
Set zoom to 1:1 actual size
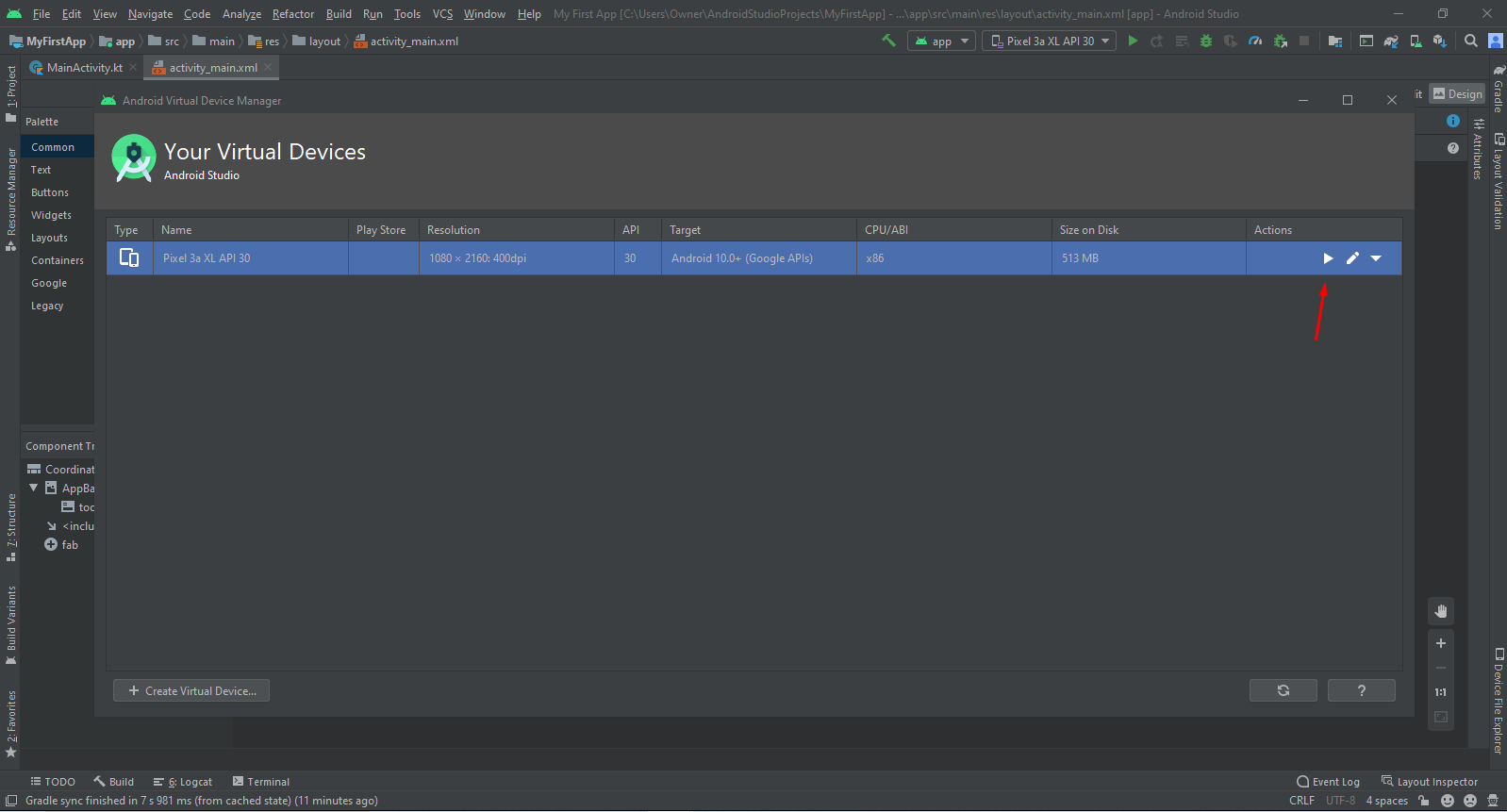pos(1441,692)
